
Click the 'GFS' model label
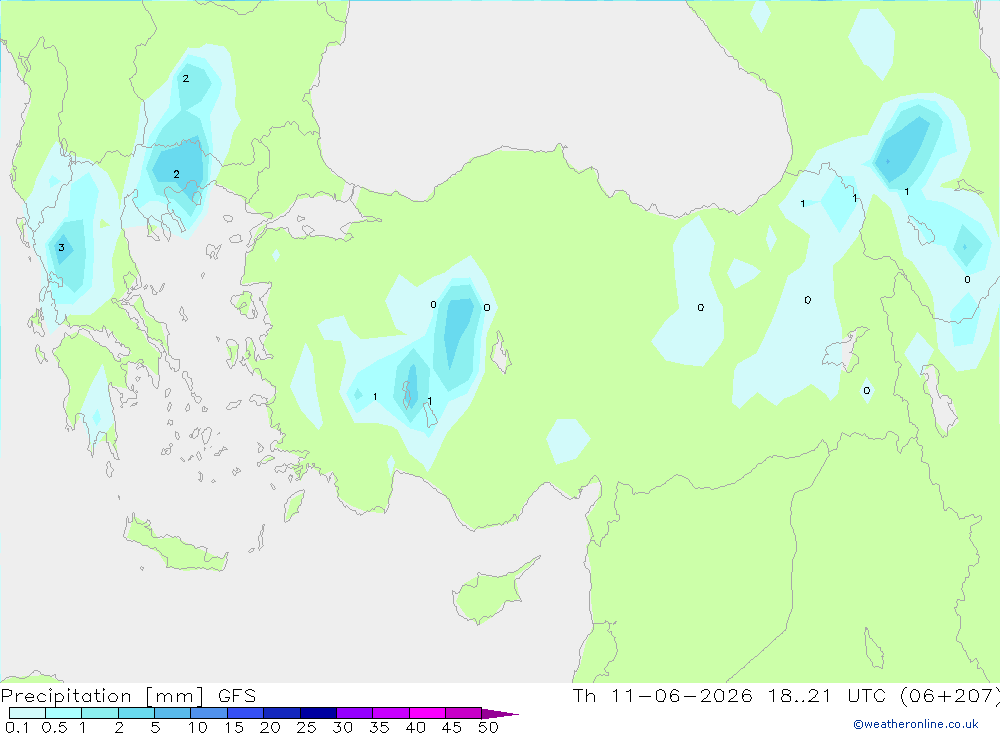[237, 696]
